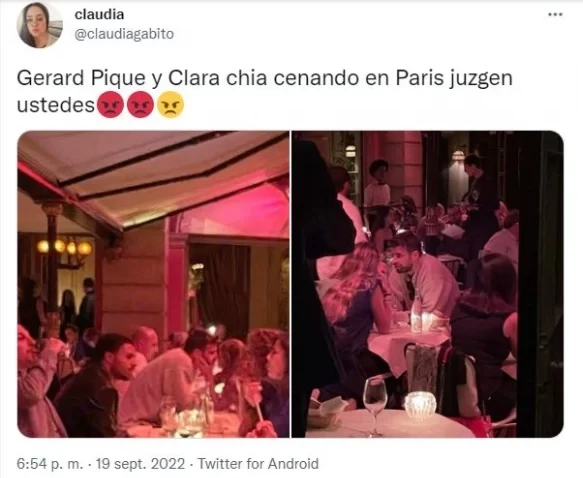
Task: Click the word "ustedes" before the emojis
Action: (56, 105)
